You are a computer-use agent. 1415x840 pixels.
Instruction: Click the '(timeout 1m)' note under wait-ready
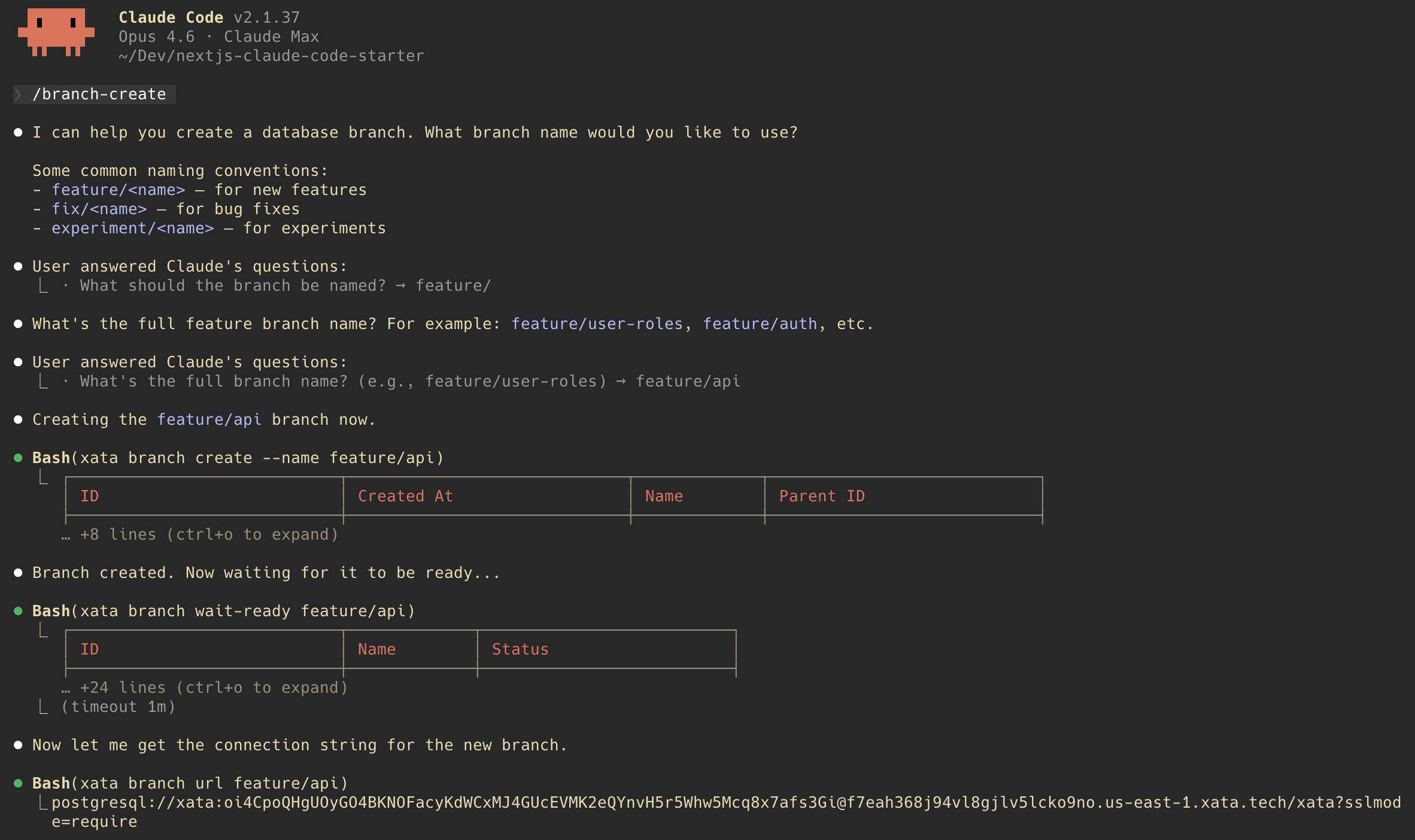(x=119, y=707)
